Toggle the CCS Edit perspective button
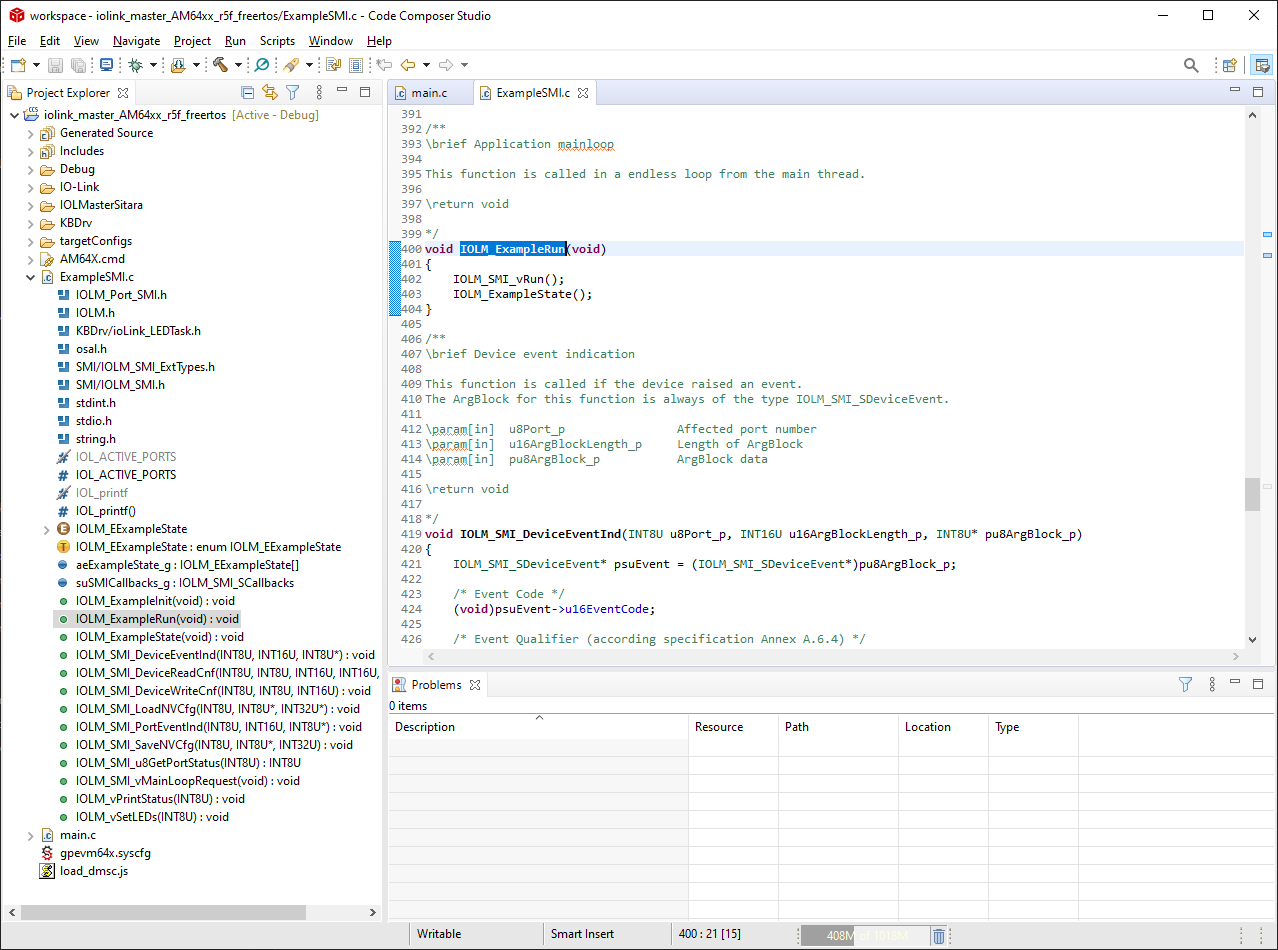This screenshot has width=1278, height=950. point(1262,65)
